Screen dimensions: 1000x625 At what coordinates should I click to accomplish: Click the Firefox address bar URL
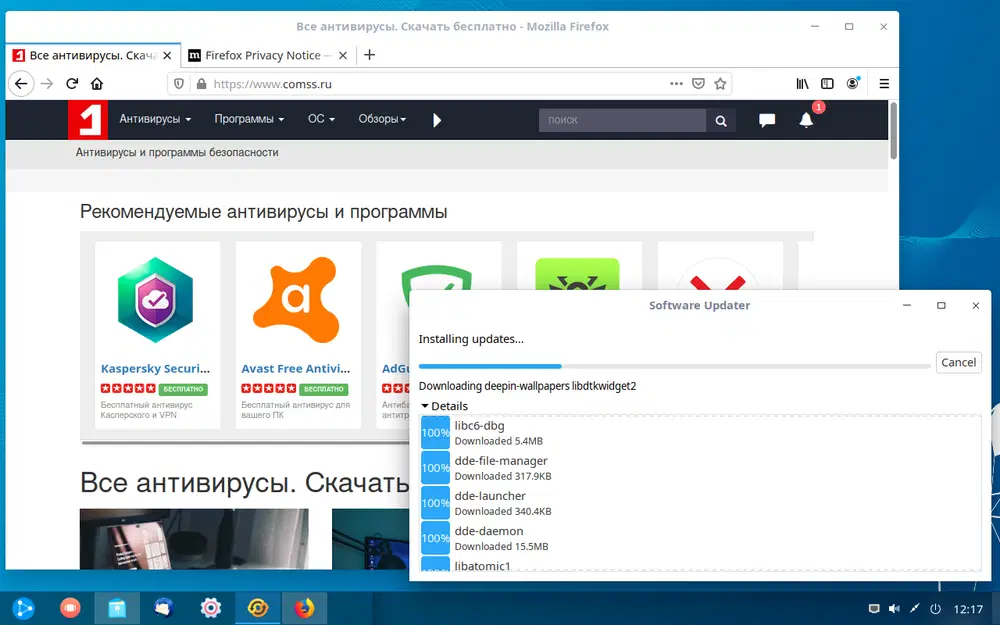(272, 84)
